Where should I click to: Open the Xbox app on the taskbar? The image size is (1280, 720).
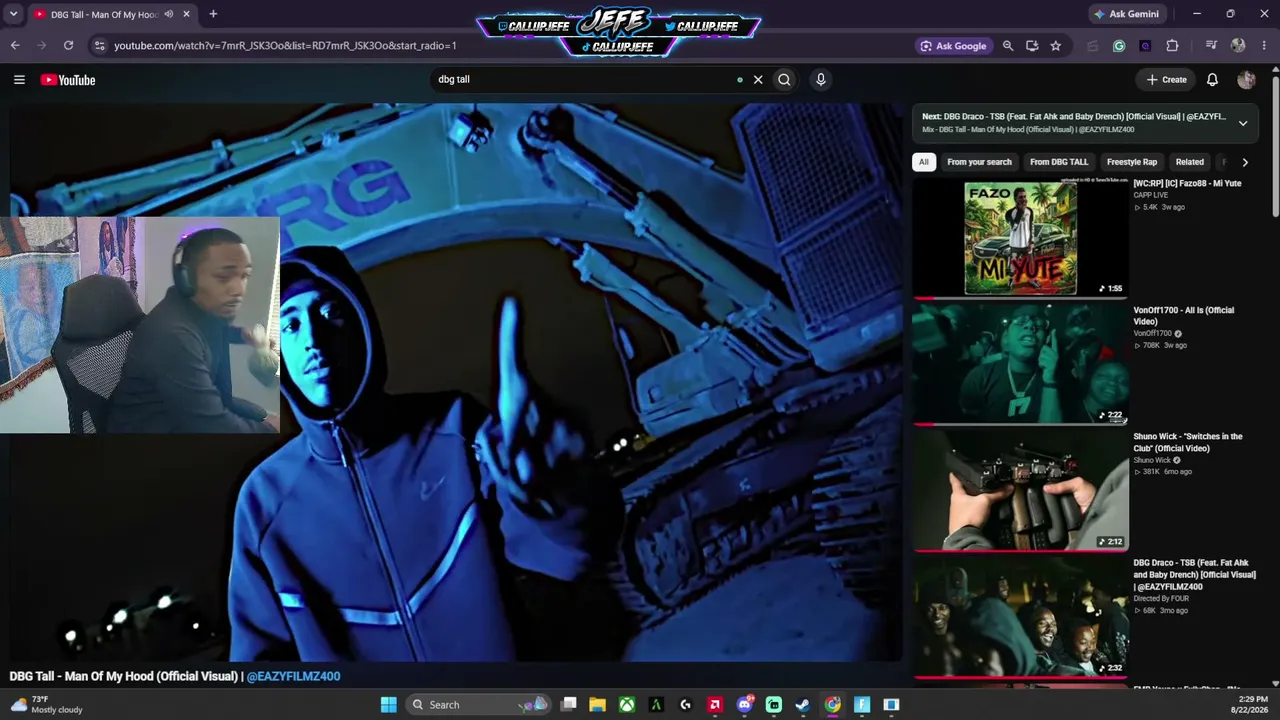click(626, 705)
